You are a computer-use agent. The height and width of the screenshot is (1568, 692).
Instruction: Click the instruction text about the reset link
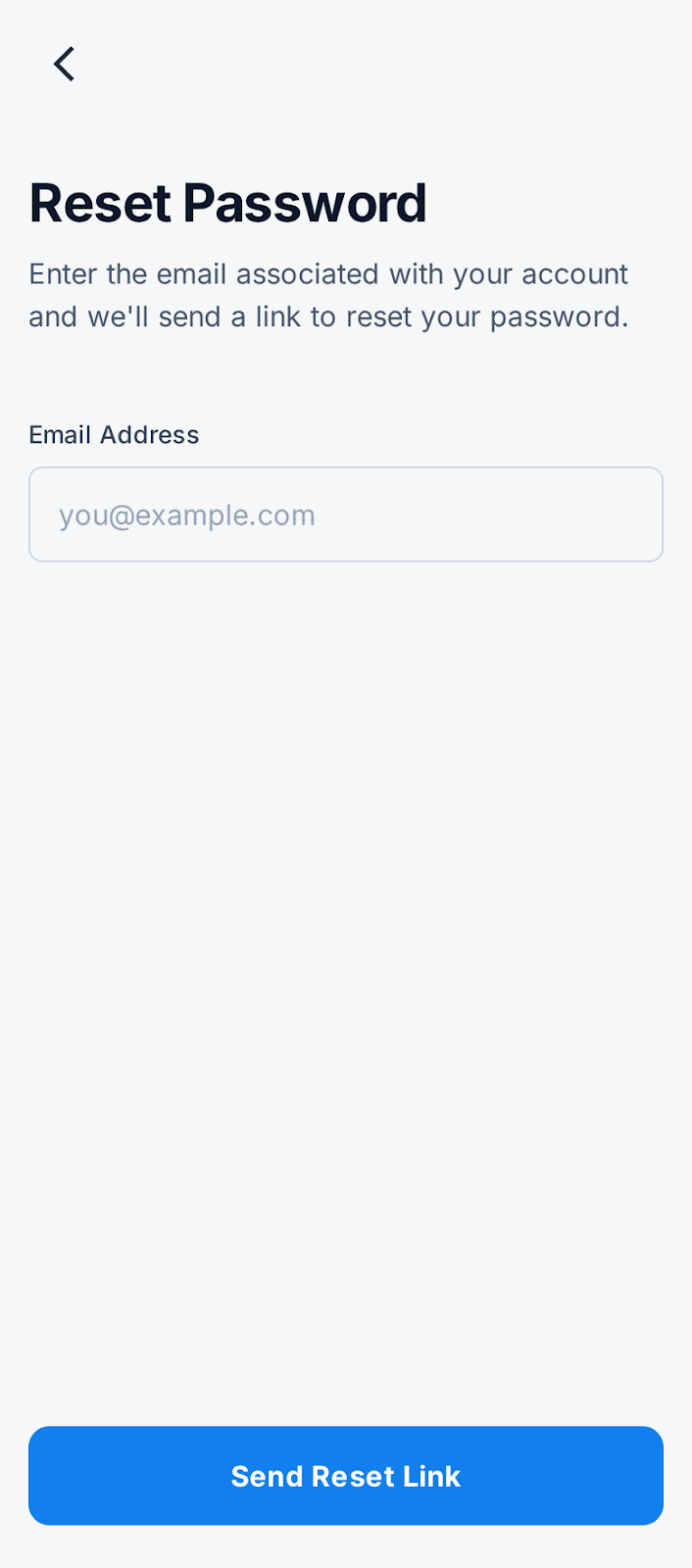[328, 295]
